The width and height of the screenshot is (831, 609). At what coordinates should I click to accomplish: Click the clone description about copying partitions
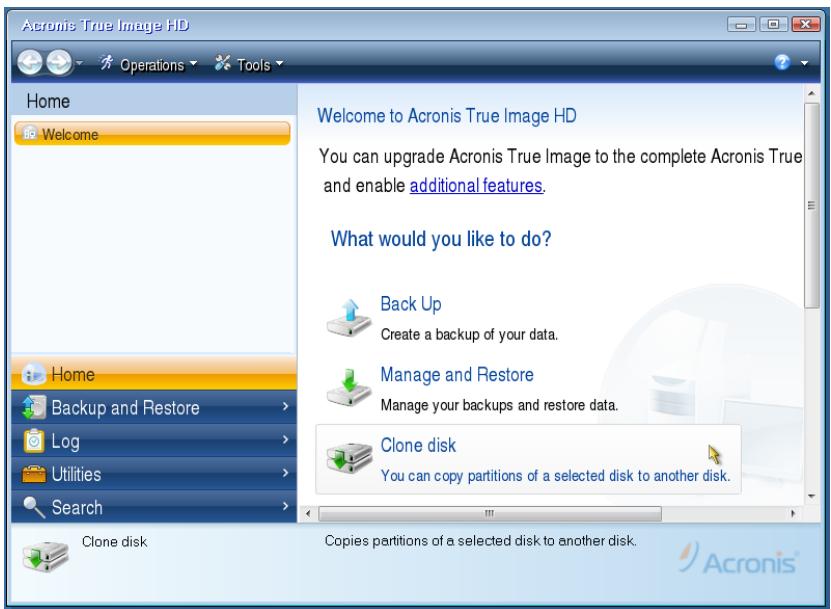pyautogui.click(x=555, y=476)
